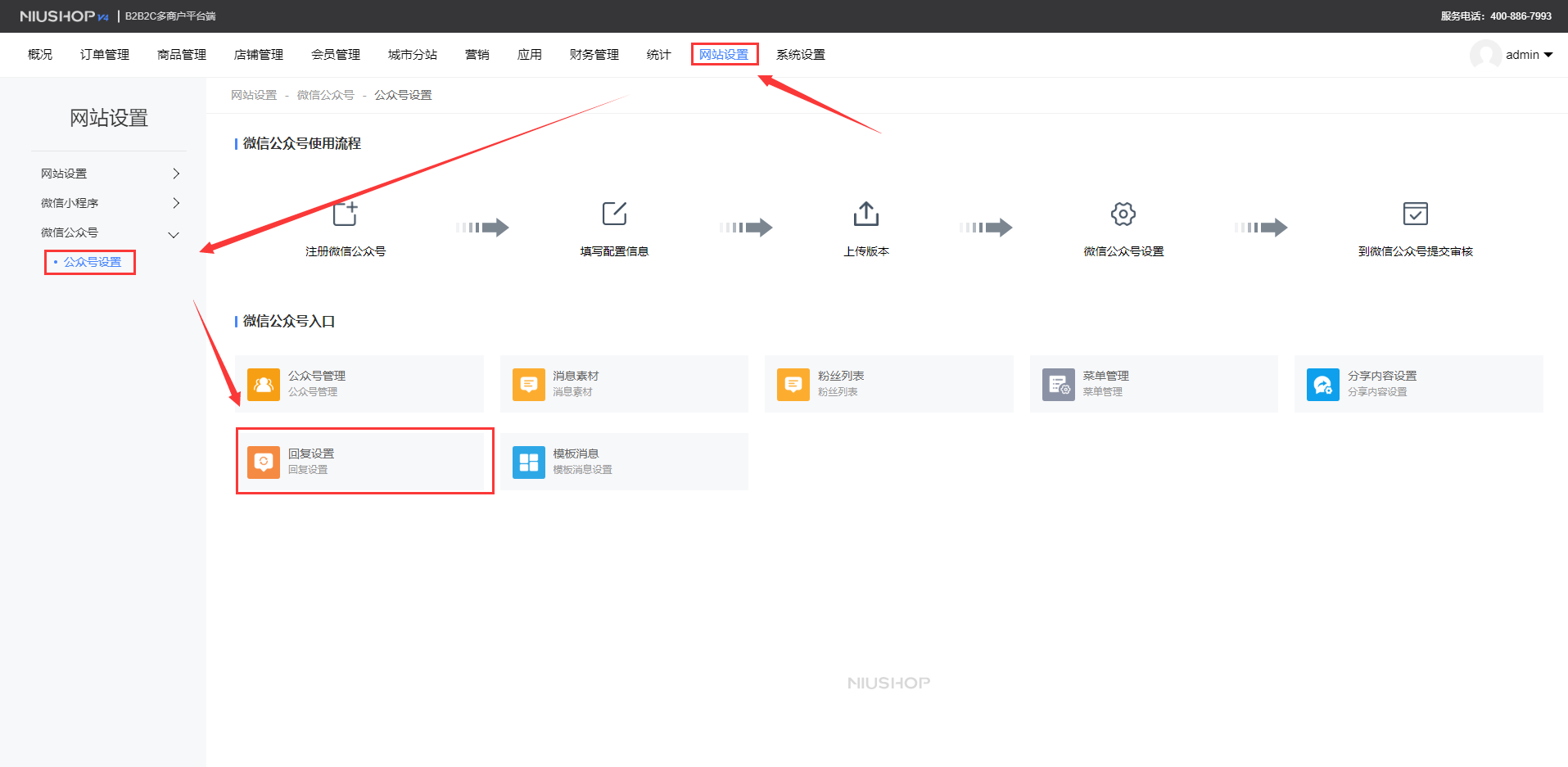Click the 菜单管理 card title
This screenshot has width=1568, height=767.
point(1106,376)
